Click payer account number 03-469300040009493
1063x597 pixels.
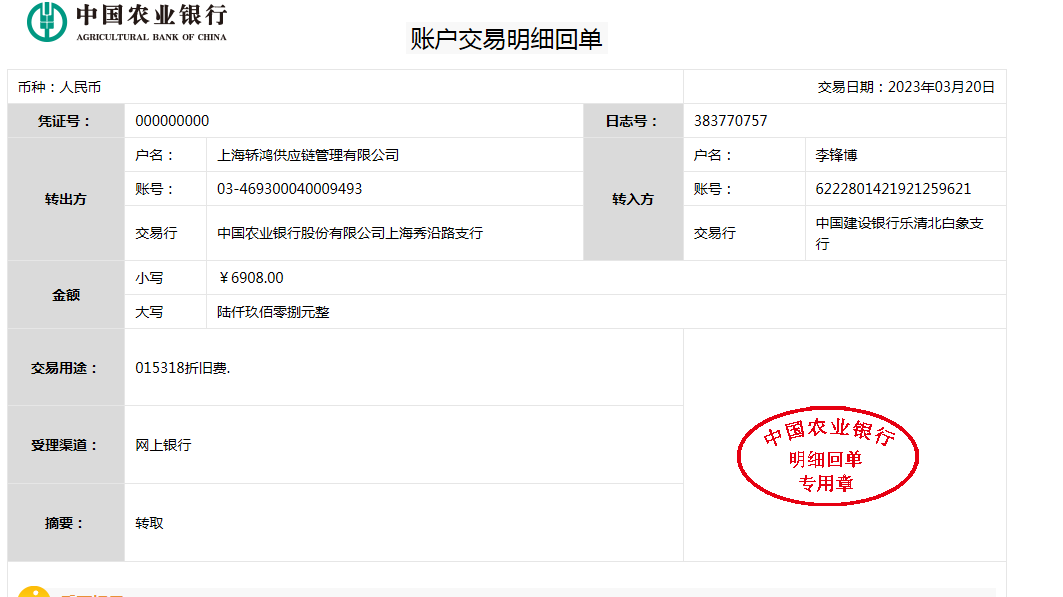289,189
